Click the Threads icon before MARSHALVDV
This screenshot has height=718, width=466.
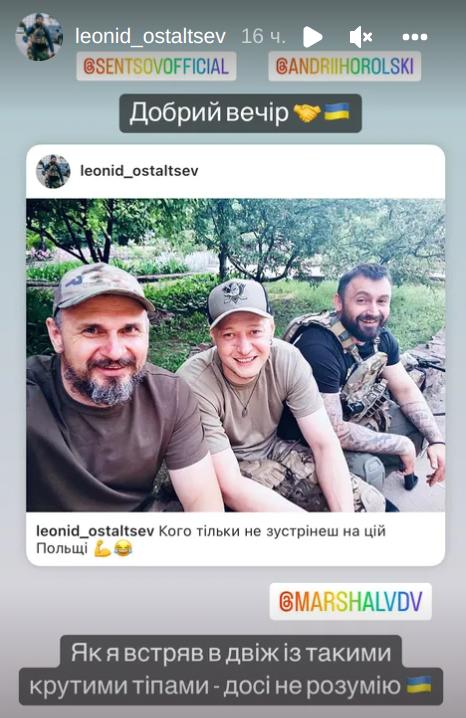click(x=286, y=602)
